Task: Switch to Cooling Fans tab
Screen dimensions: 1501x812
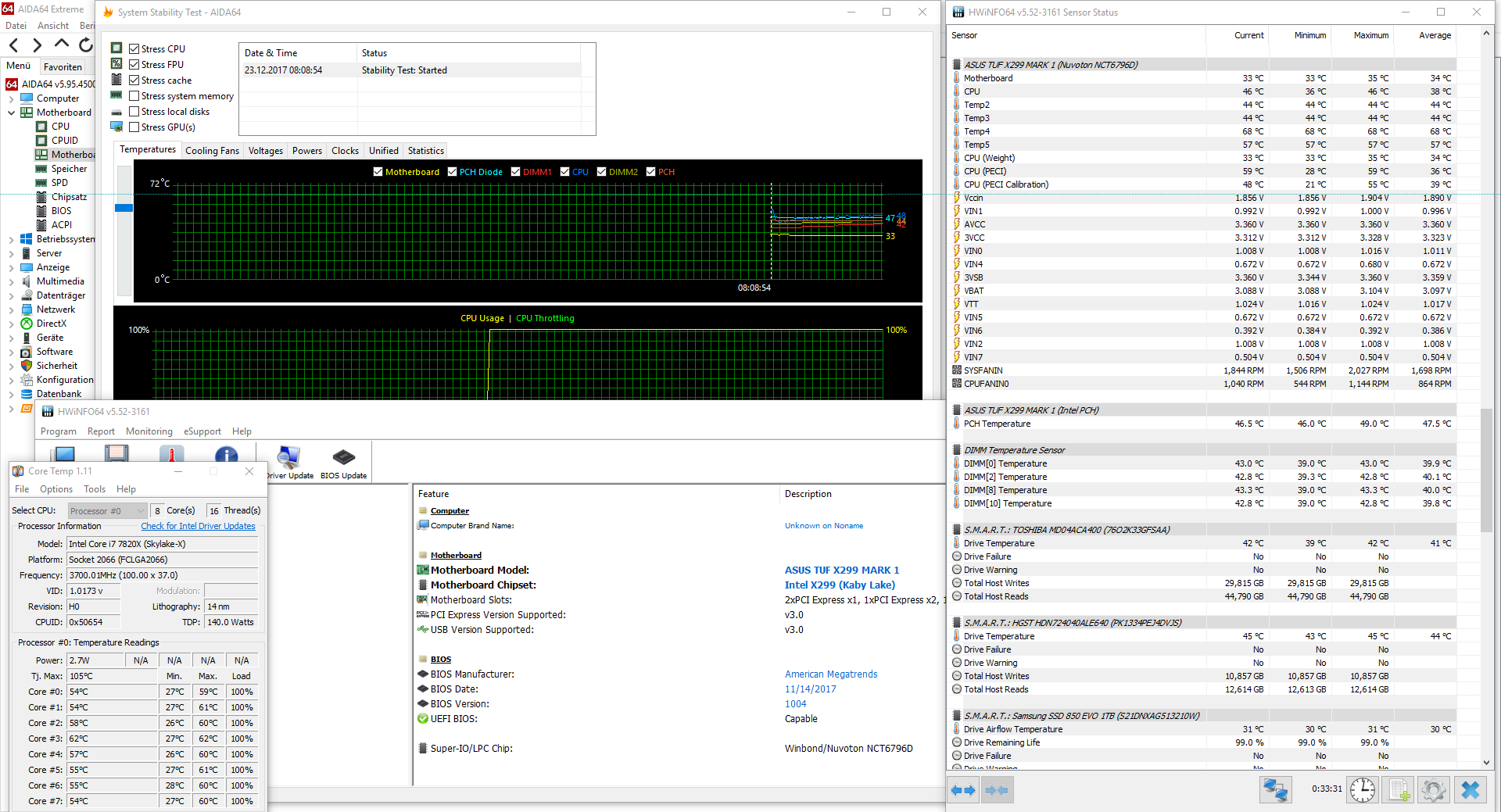Action: [x=212, y=151]
